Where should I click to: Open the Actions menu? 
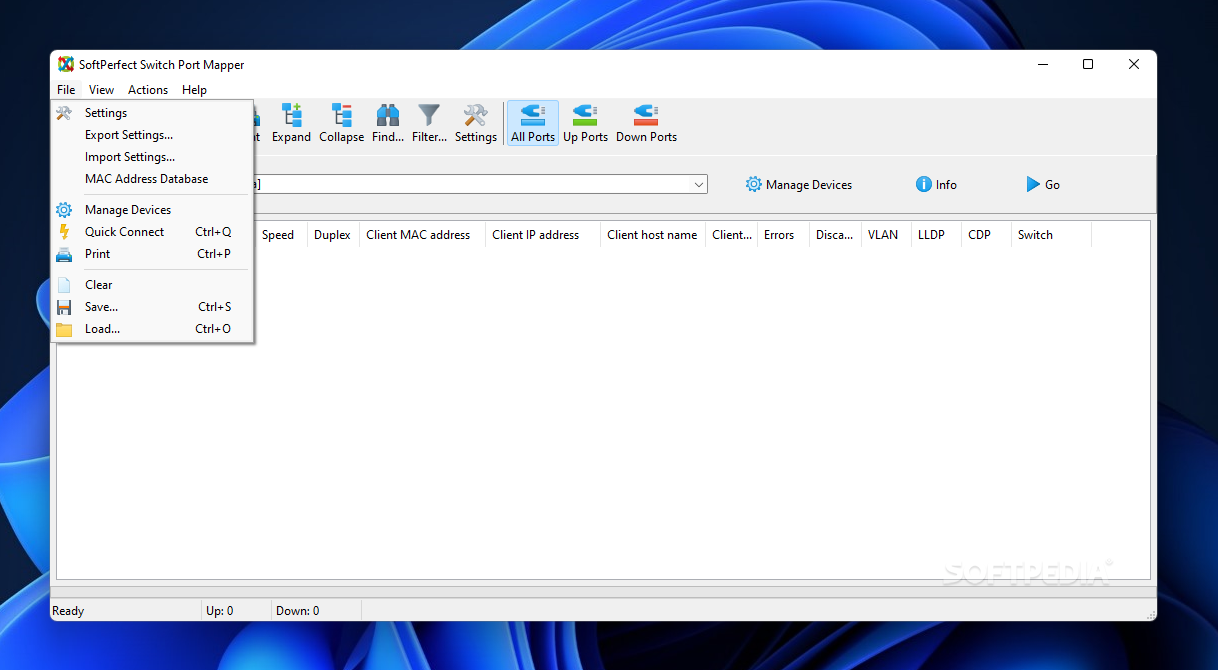pyautogui.click(x=148, y=90)
